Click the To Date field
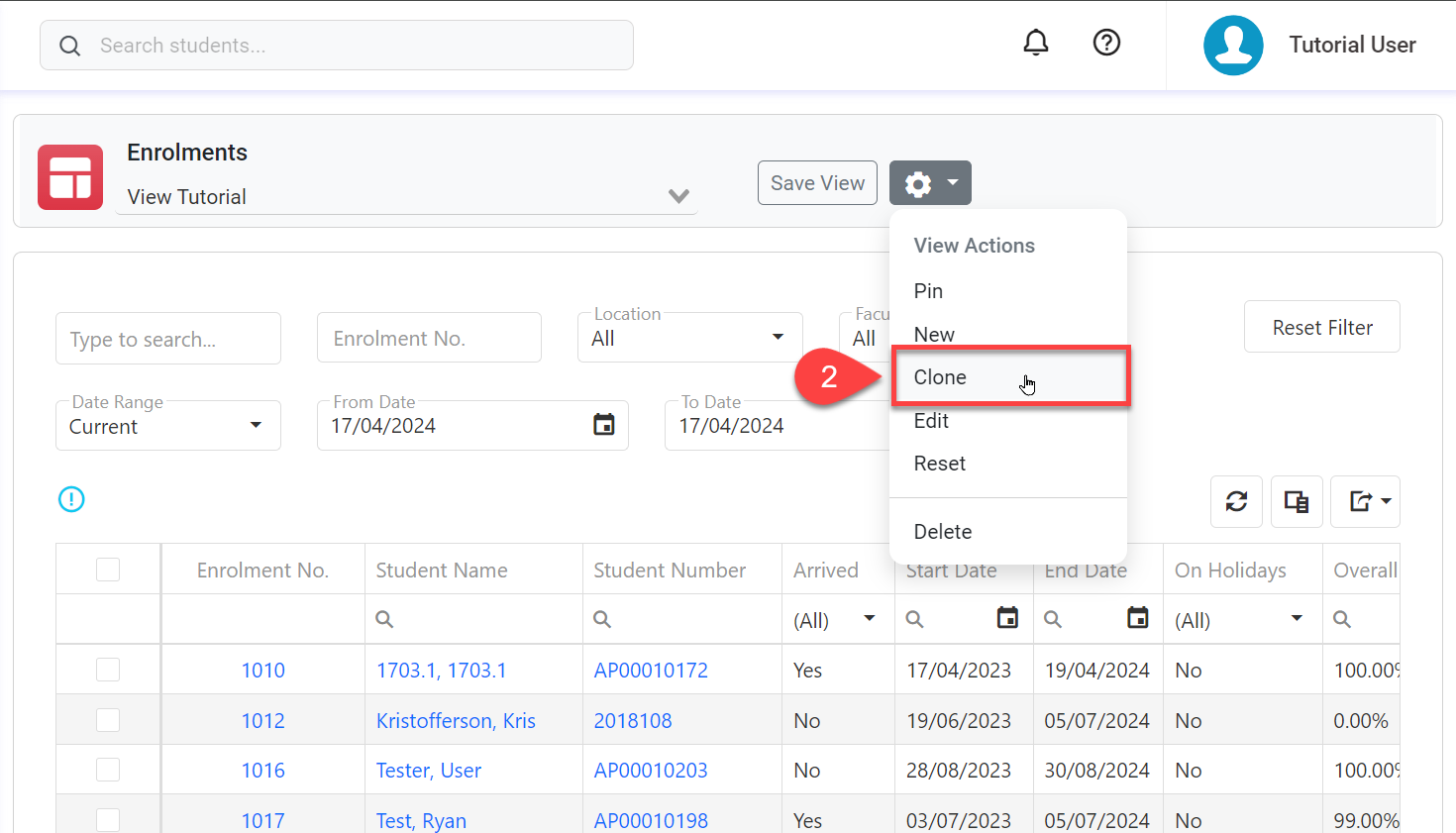 778,426
